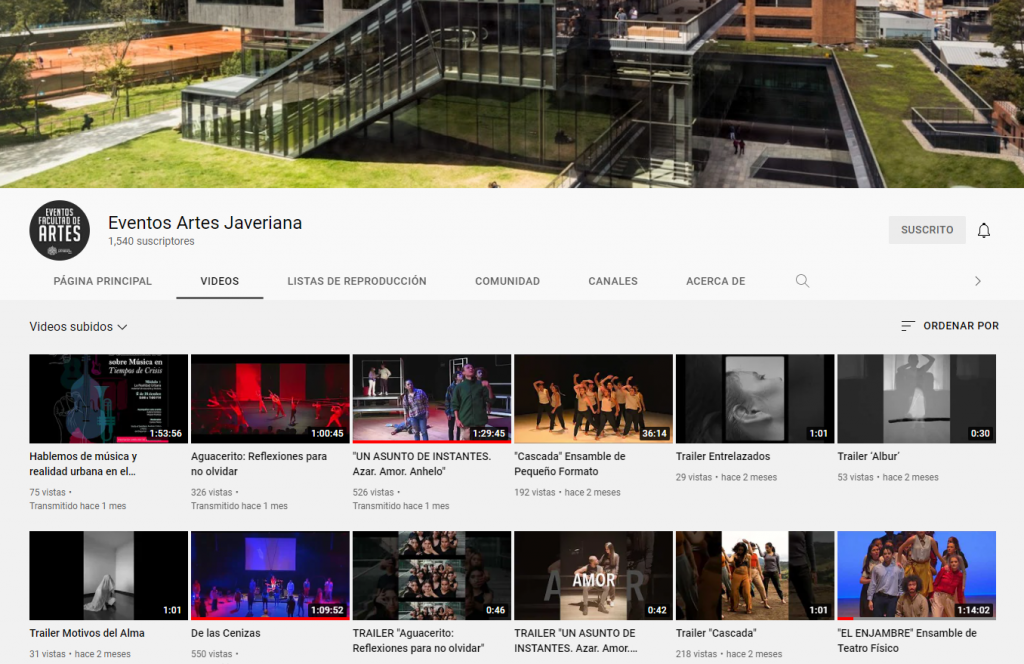Click the channel banner image
Screen dimensions: 1024x664
click(512, 93)
